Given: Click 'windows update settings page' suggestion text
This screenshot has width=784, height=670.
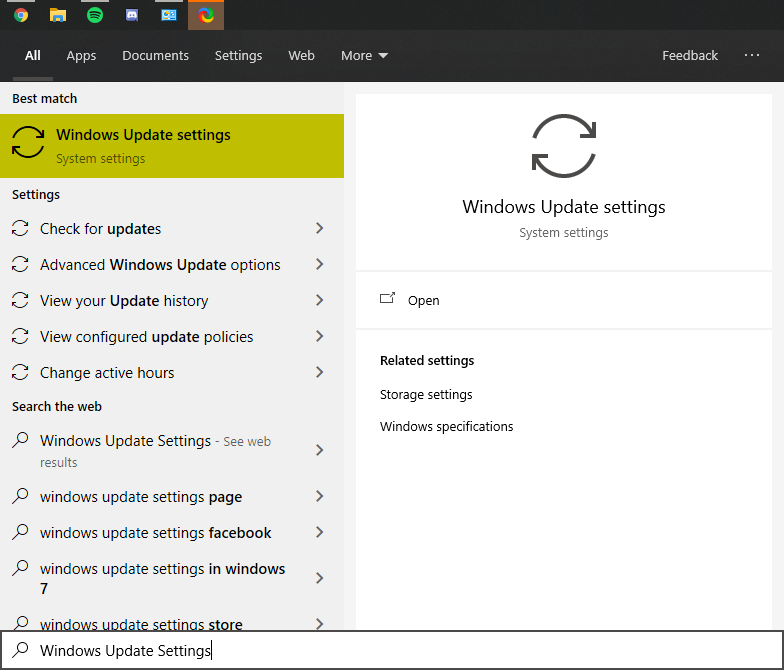Looking at the screenshot, I should [141, 496].
